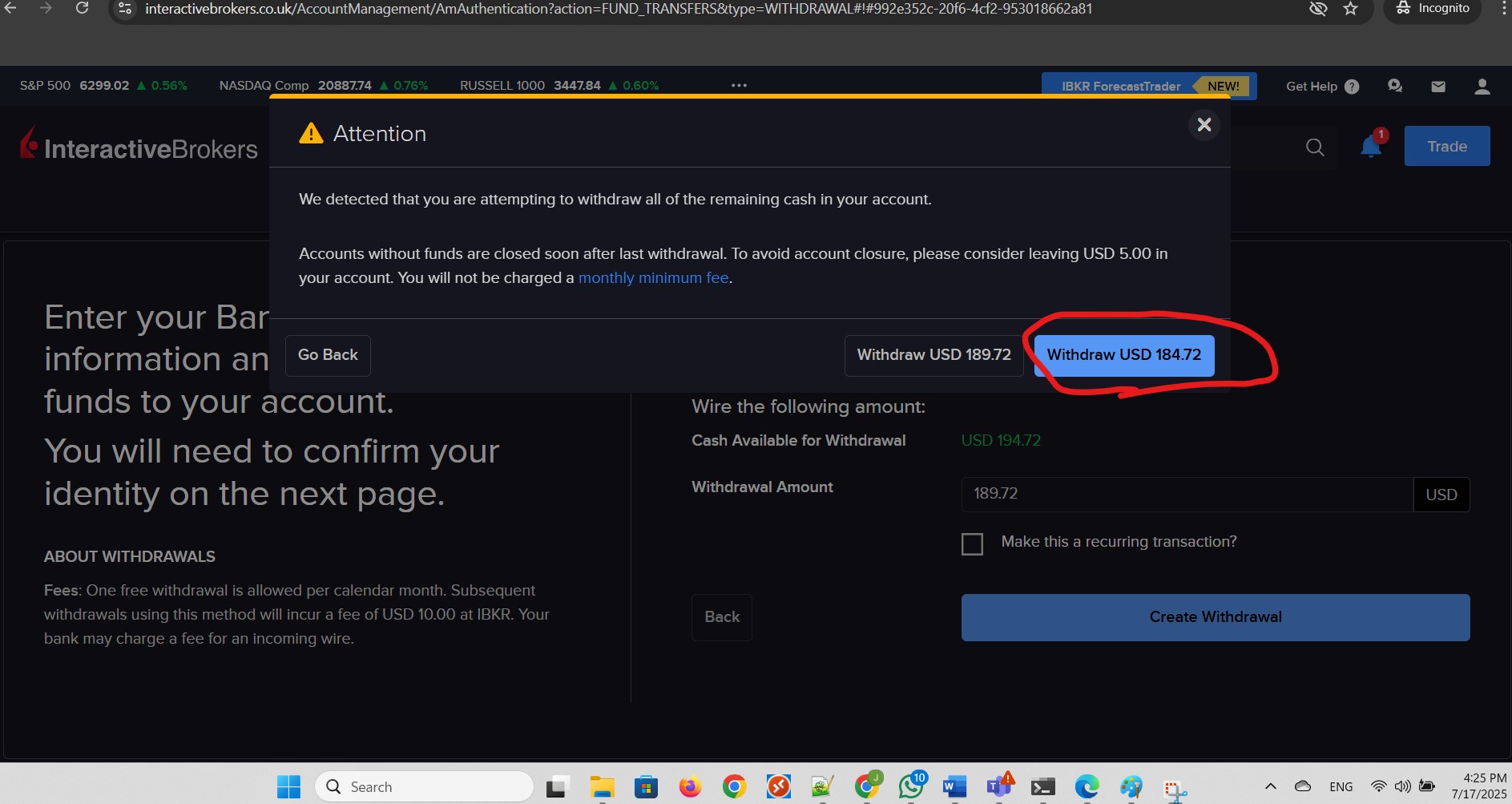Open the chat support icon

pos(1395,87)
